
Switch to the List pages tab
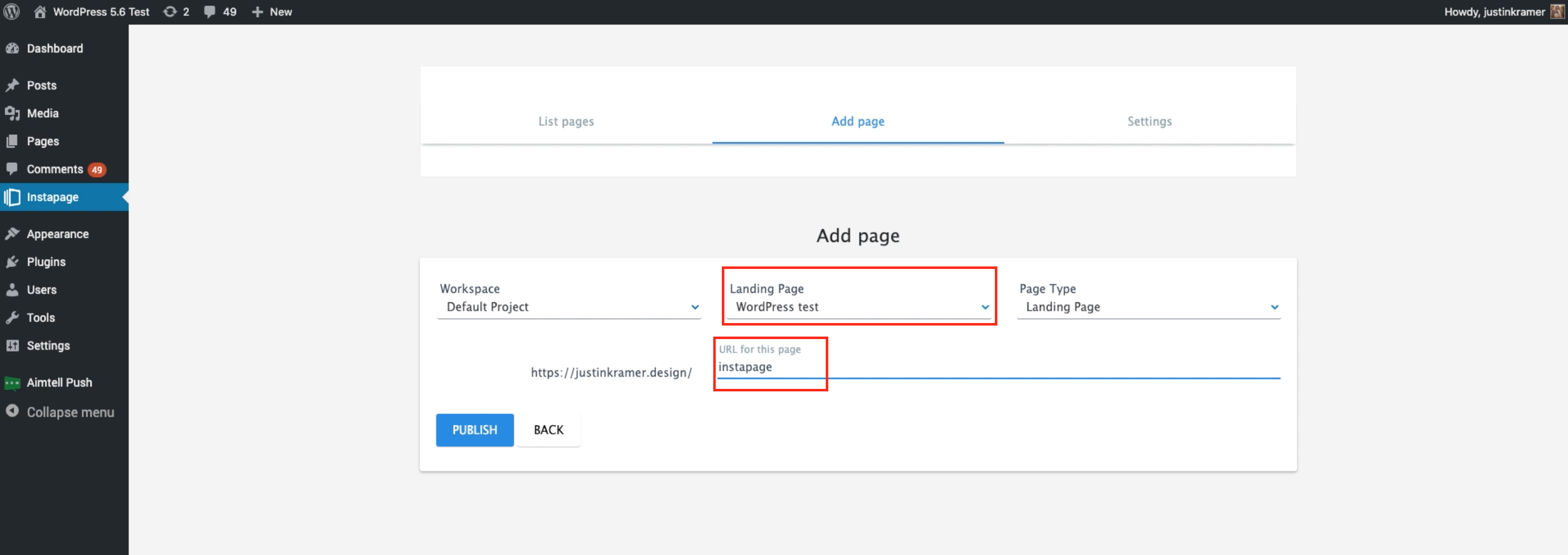click(x=566, y=122)
